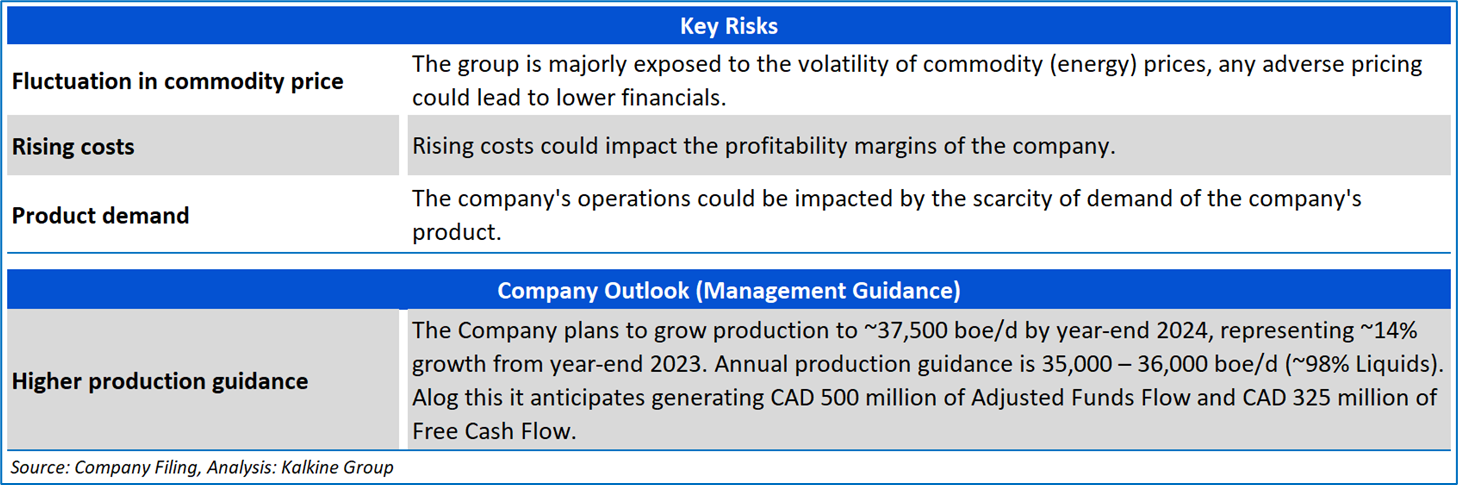
Task: Select the Product demand row label
Action: click(x=101, y=215)
